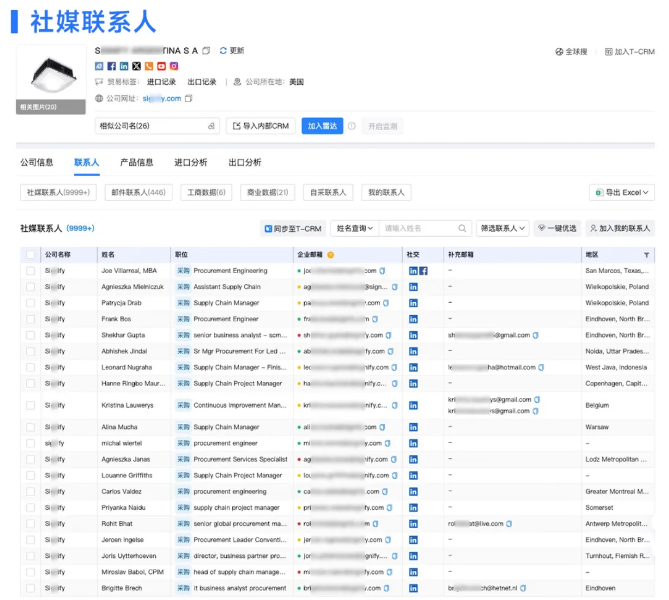This screenshot has height=600, width=669.
Task: Click the 开启监测 button
Action: pos(383,126)
